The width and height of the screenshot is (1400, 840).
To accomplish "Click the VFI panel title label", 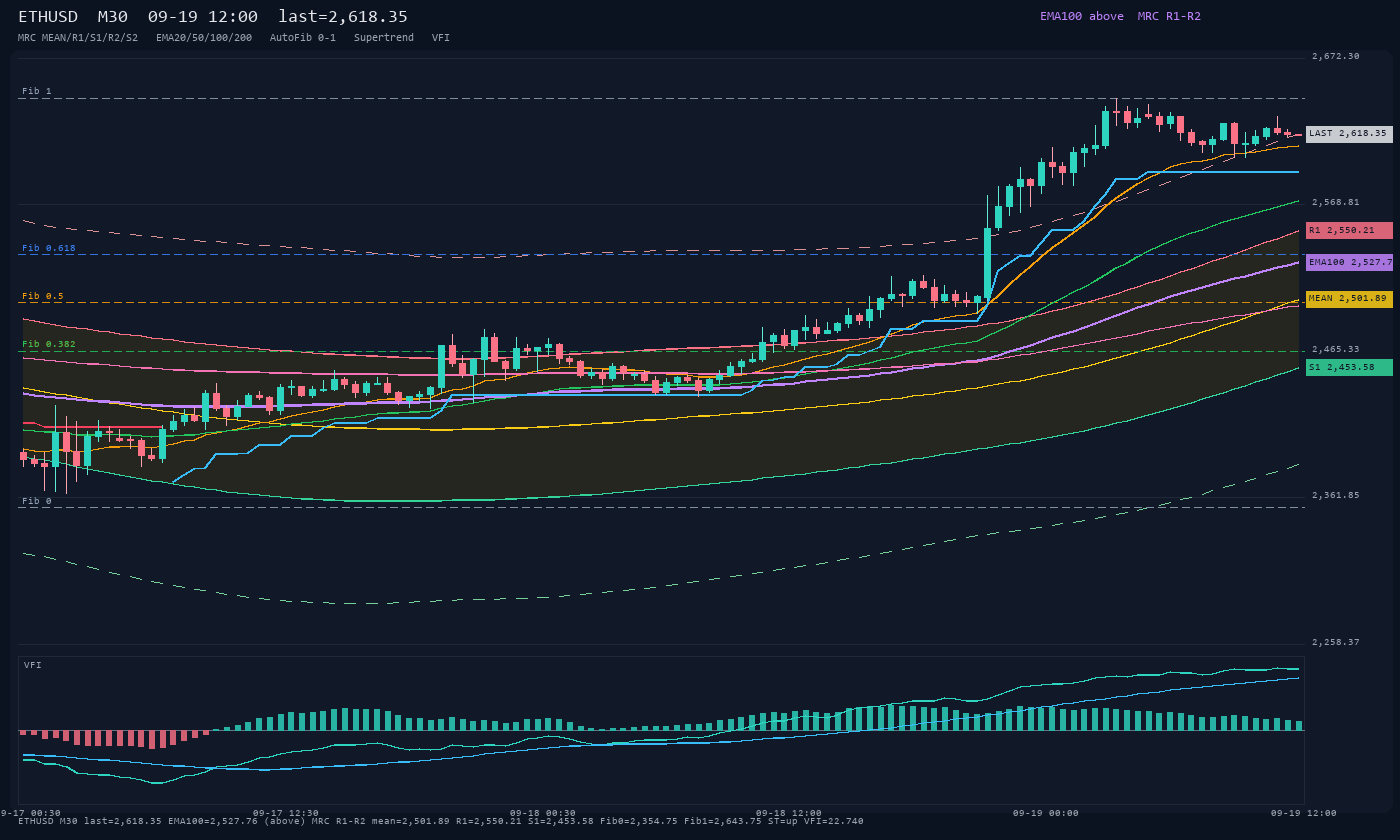I will tap(33, 665).
